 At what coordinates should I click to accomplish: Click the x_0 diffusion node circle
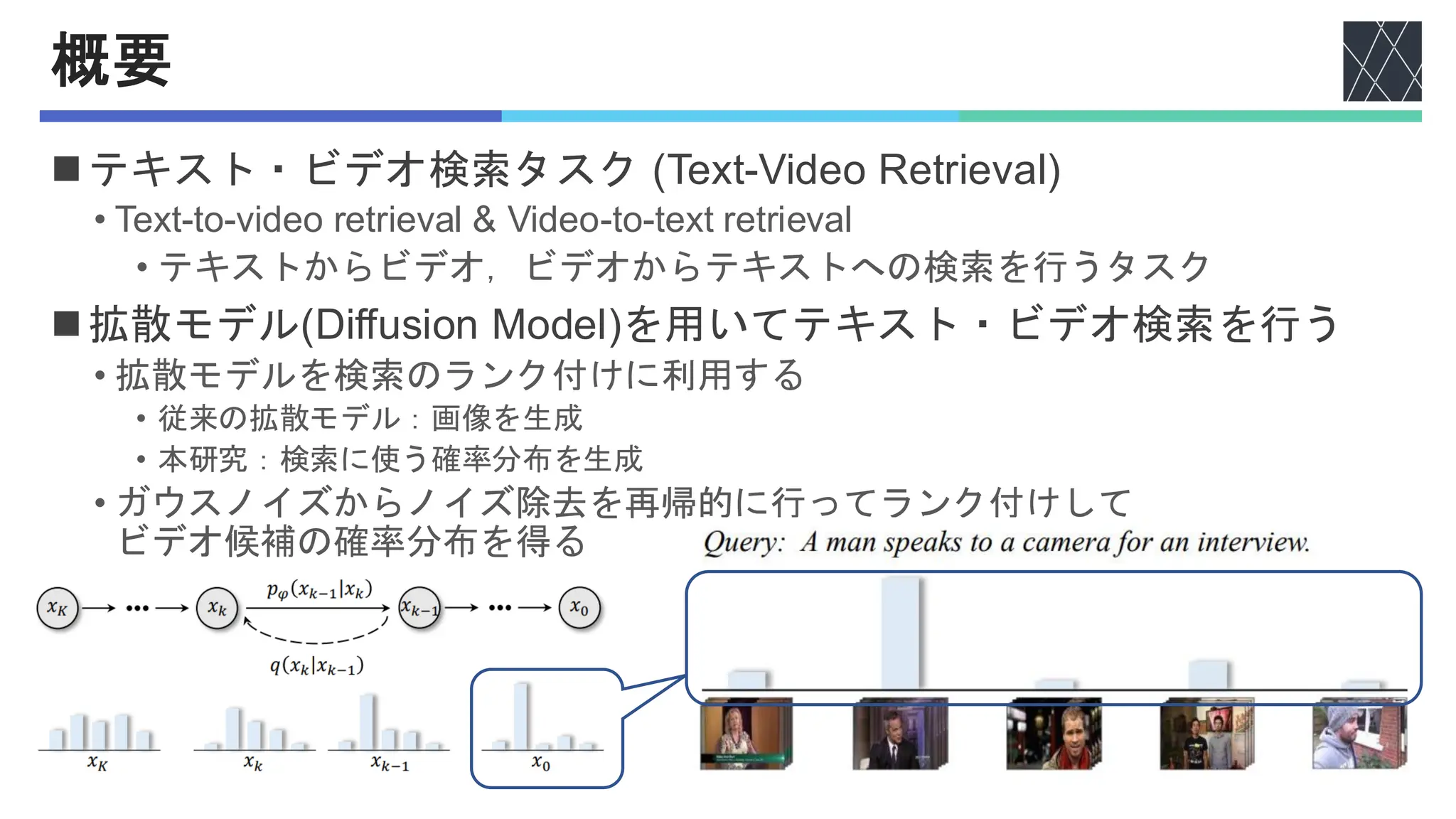579,609
